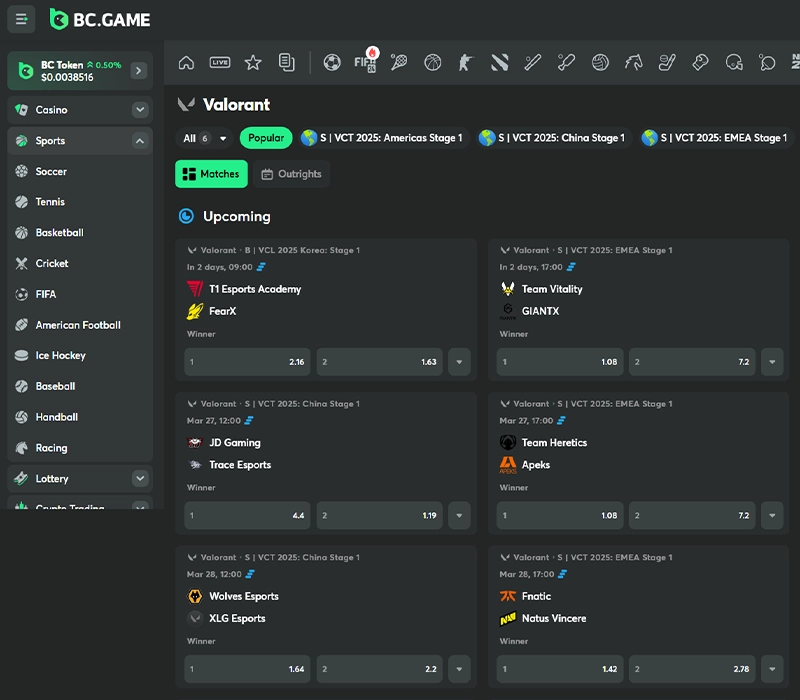Expand the Lottery sidebar section

[140, 479]
